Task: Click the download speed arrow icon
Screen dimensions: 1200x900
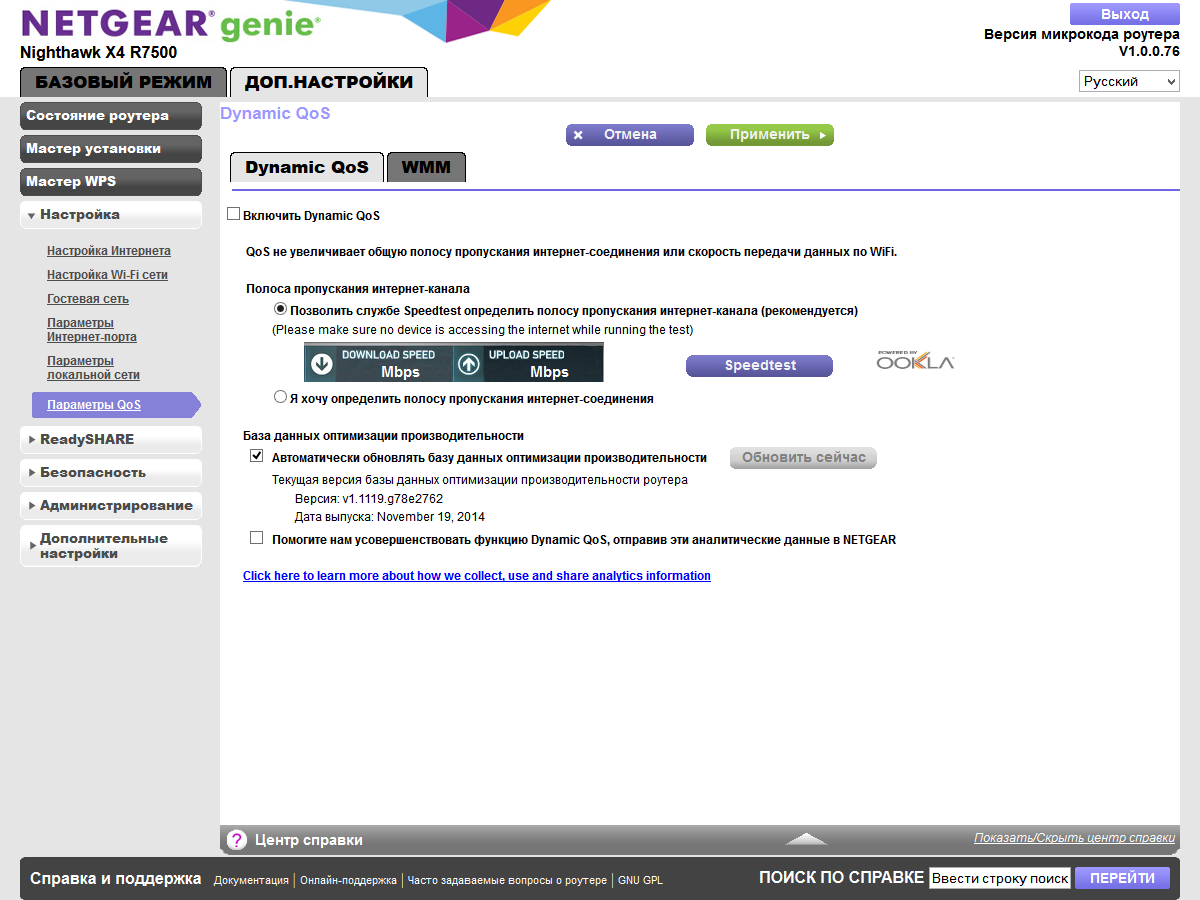Action: tap(322, 364)
